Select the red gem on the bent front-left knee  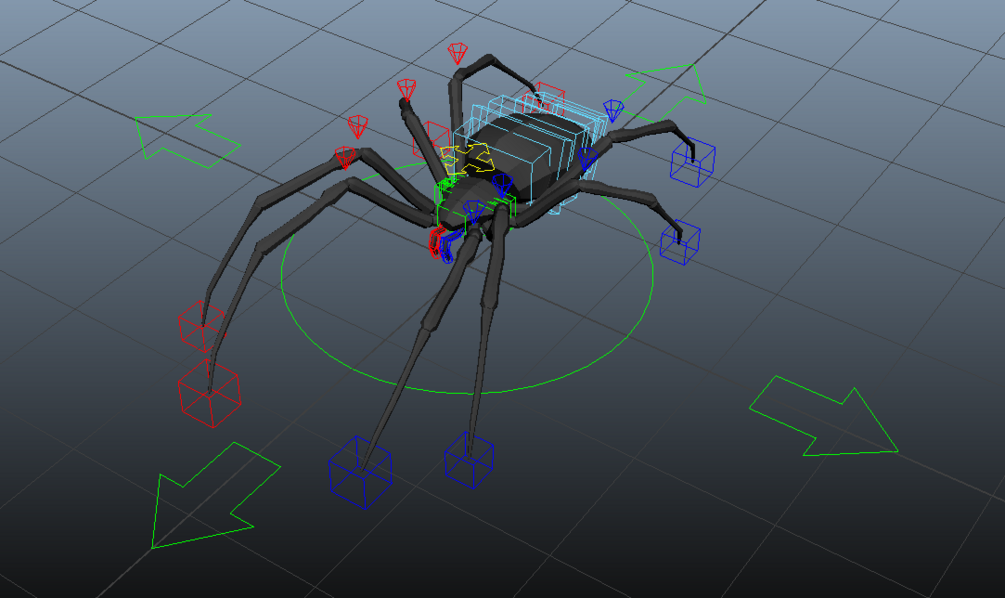click(x=345, y=157)
